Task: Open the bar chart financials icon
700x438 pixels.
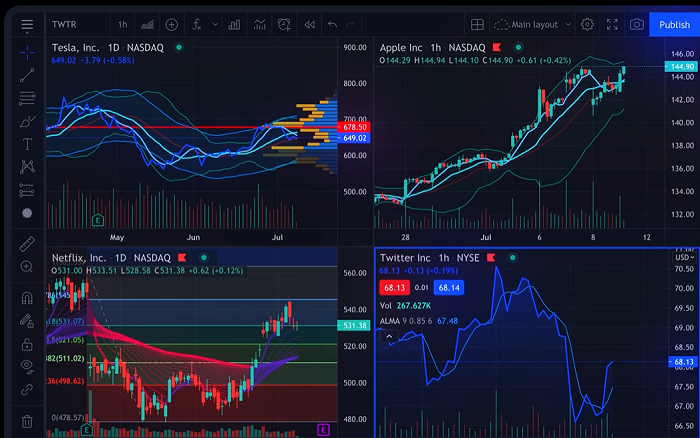Action: click(x=234, y=25)
